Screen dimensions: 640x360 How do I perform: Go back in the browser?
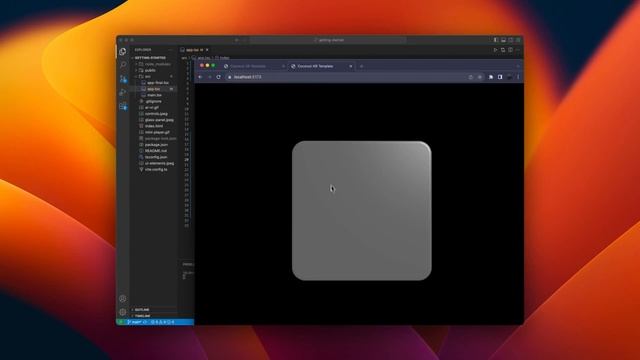click(200, 77)
